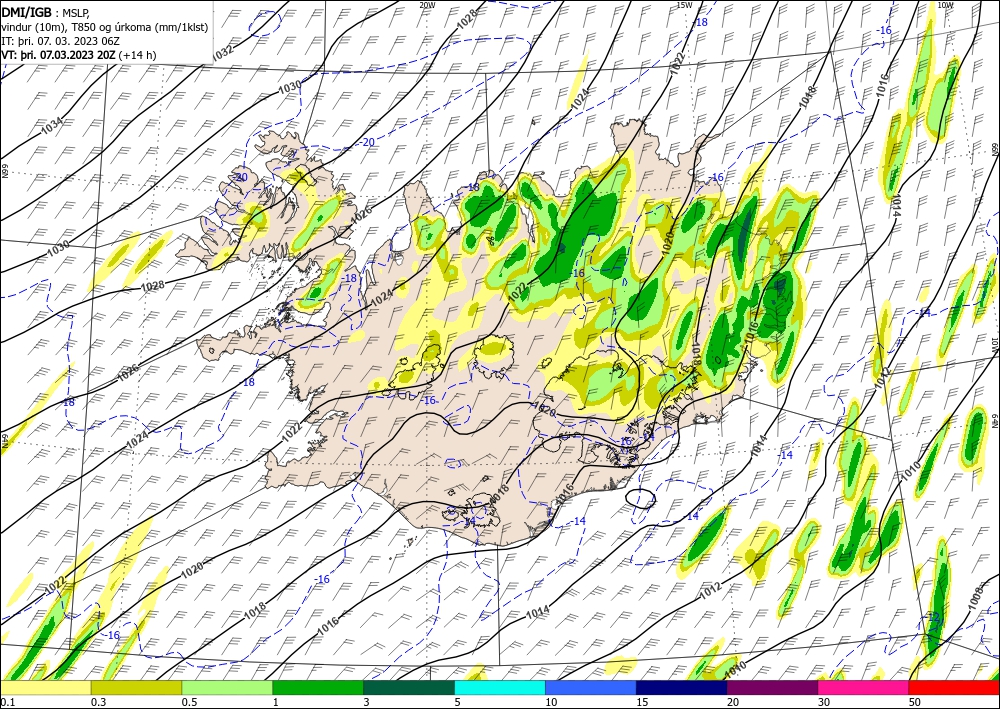Pick the blue 10–15 legend swatch
This screenshot has width=1000, height=709.
(x=591, y=688)
